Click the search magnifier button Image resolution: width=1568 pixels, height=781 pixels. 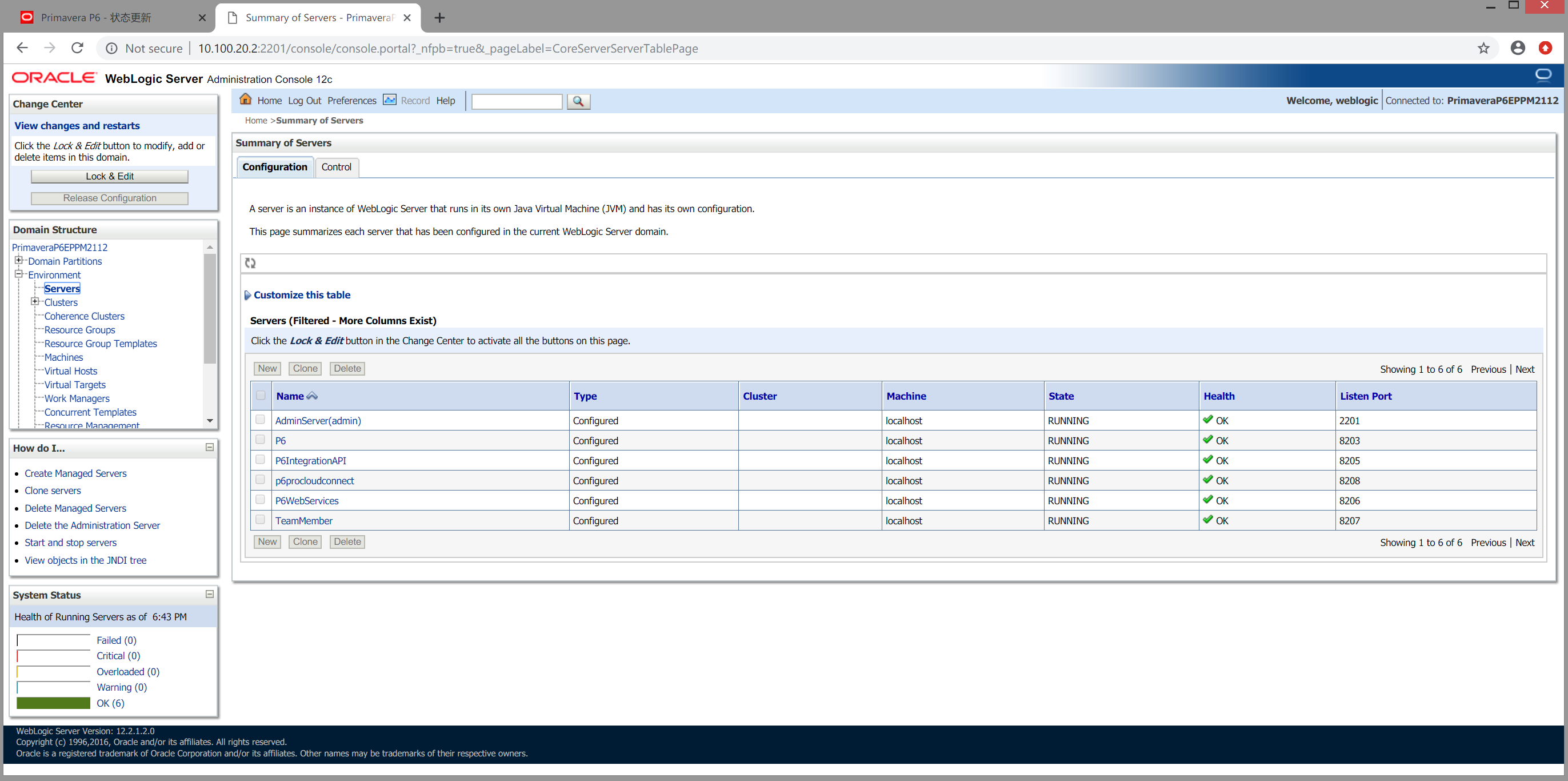tap(578, 101)
